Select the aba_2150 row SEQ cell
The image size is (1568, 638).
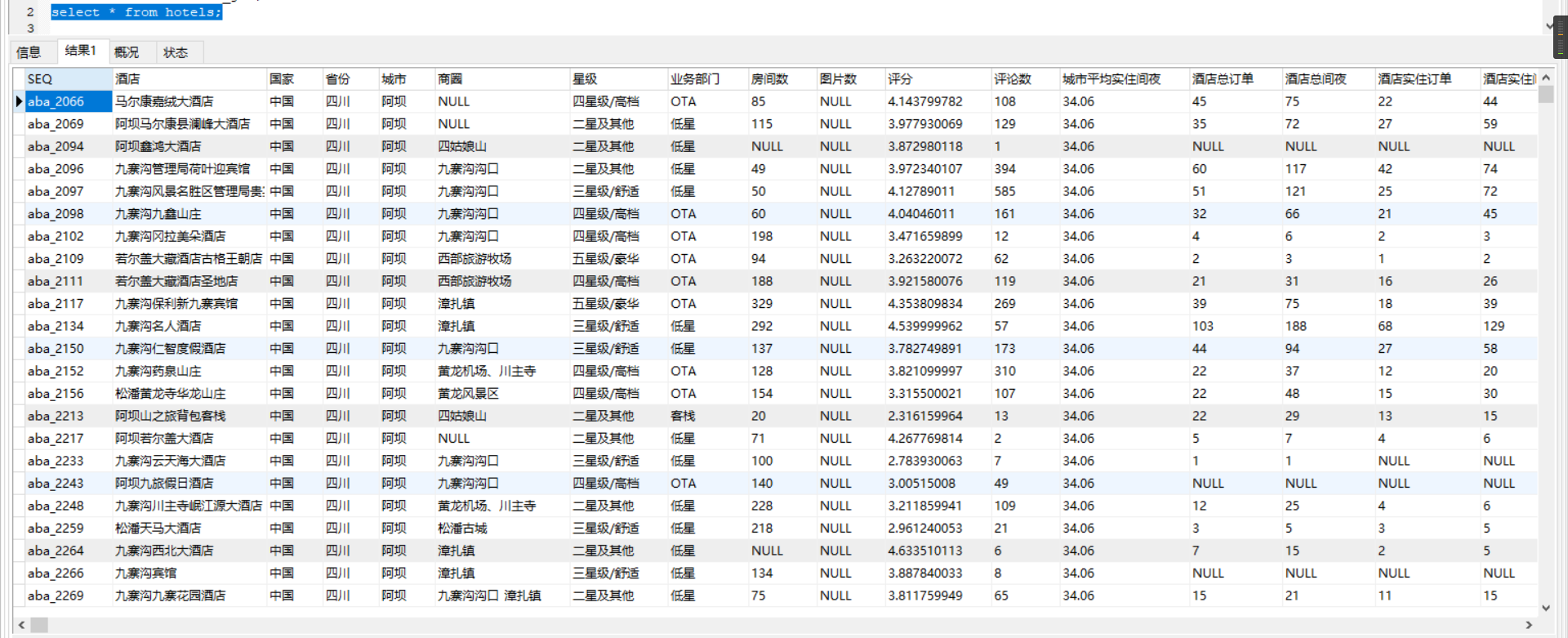click(69, 349)
